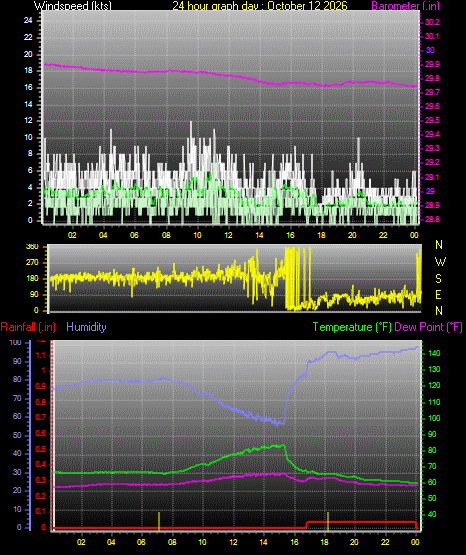Image resolution: width=466 pixels, height=555 pixels.
Task: Click the yellow vertical marker near hour 18
Action: click(328, 522)
